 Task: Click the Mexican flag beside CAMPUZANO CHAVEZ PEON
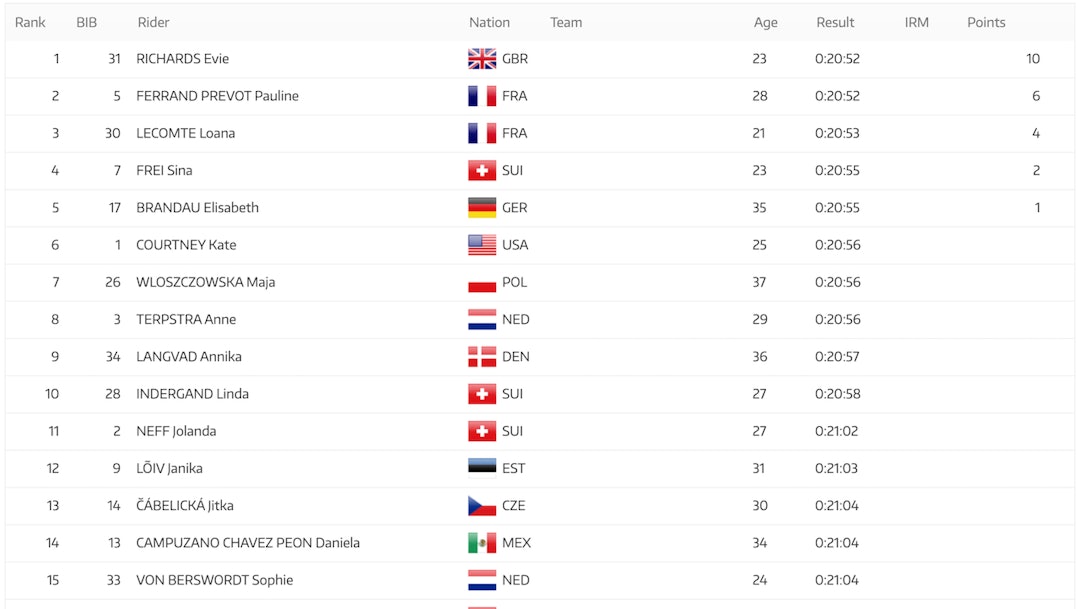[x=482, y=543]
